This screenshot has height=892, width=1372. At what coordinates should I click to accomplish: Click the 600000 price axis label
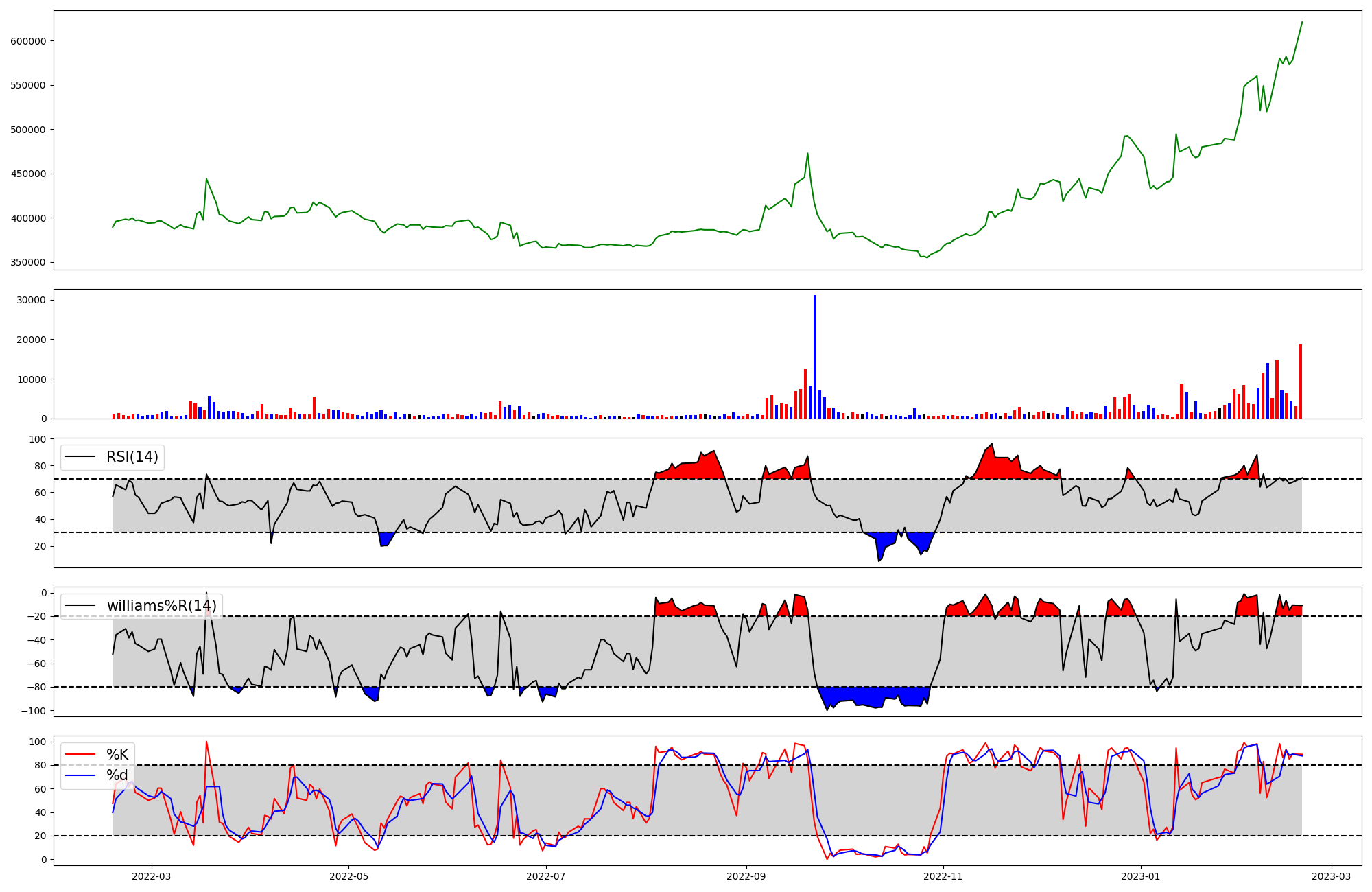(28, 41)
